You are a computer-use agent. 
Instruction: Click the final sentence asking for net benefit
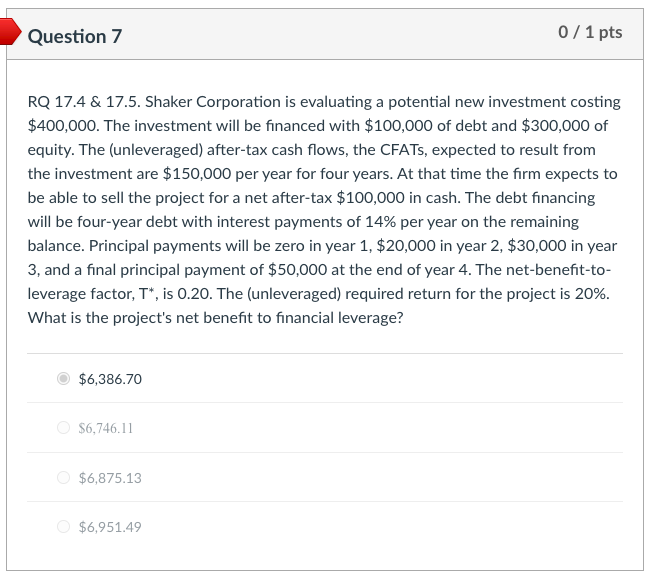[216, 318]
